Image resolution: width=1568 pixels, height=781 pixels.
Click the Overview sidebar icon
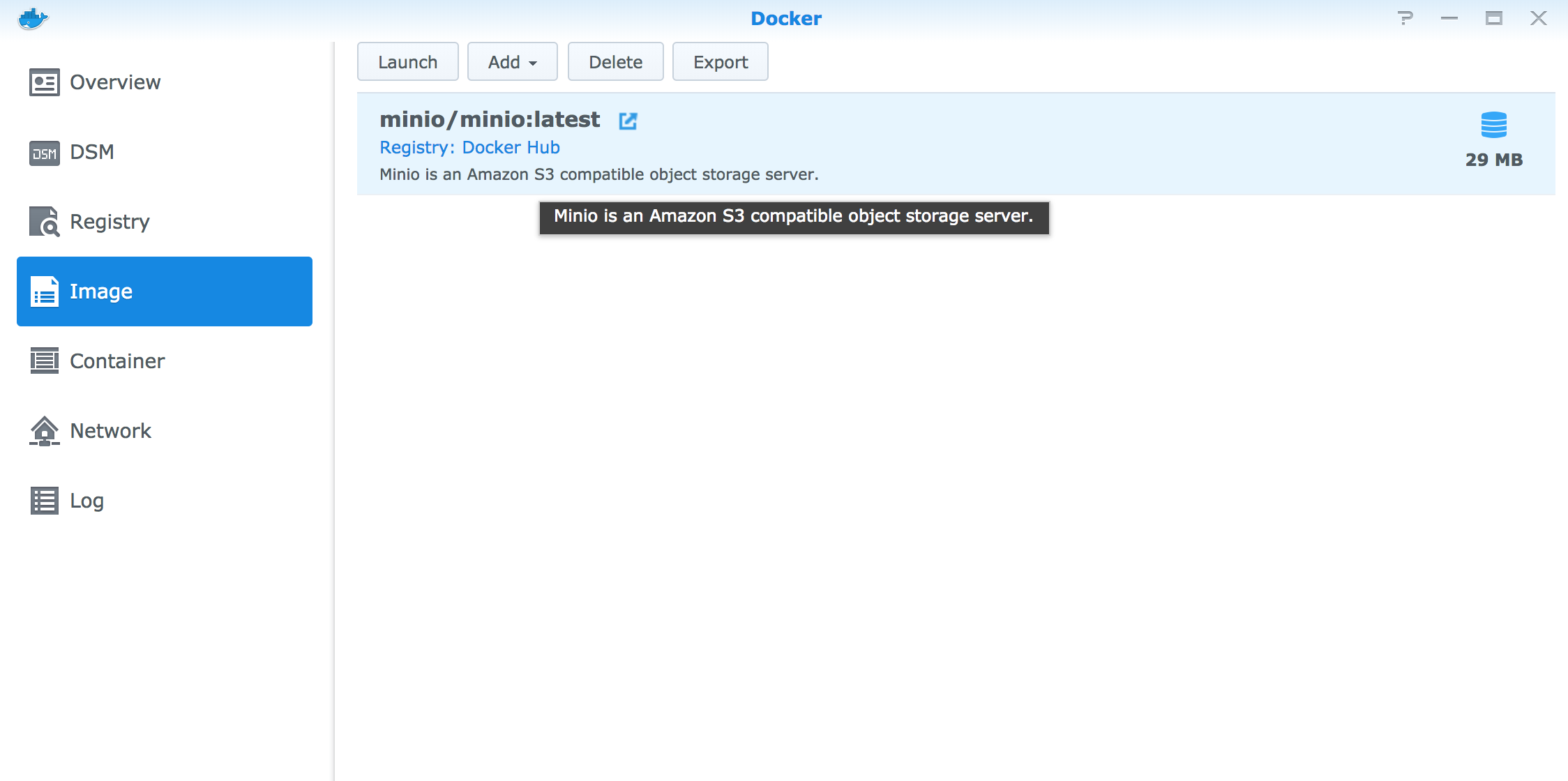click(x=44, y=82)
